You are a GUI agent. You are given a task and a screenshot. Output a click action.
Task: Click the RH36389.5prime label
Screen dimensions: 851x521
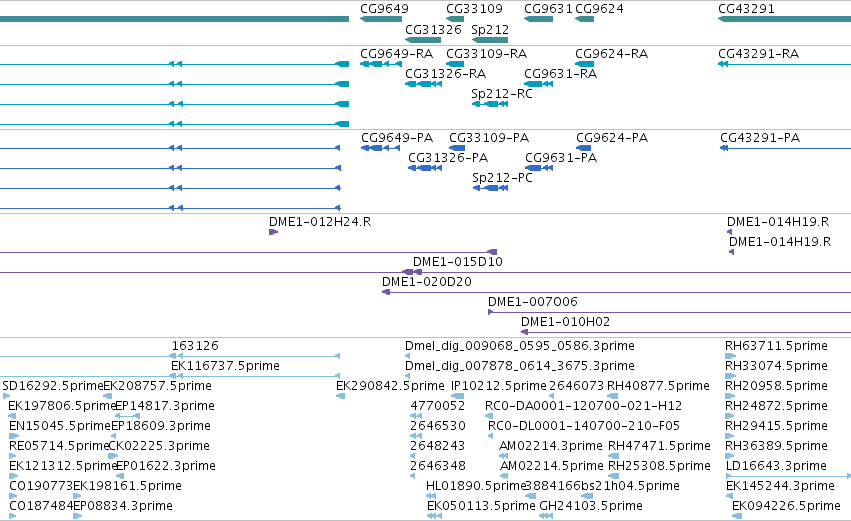[777, 447]
